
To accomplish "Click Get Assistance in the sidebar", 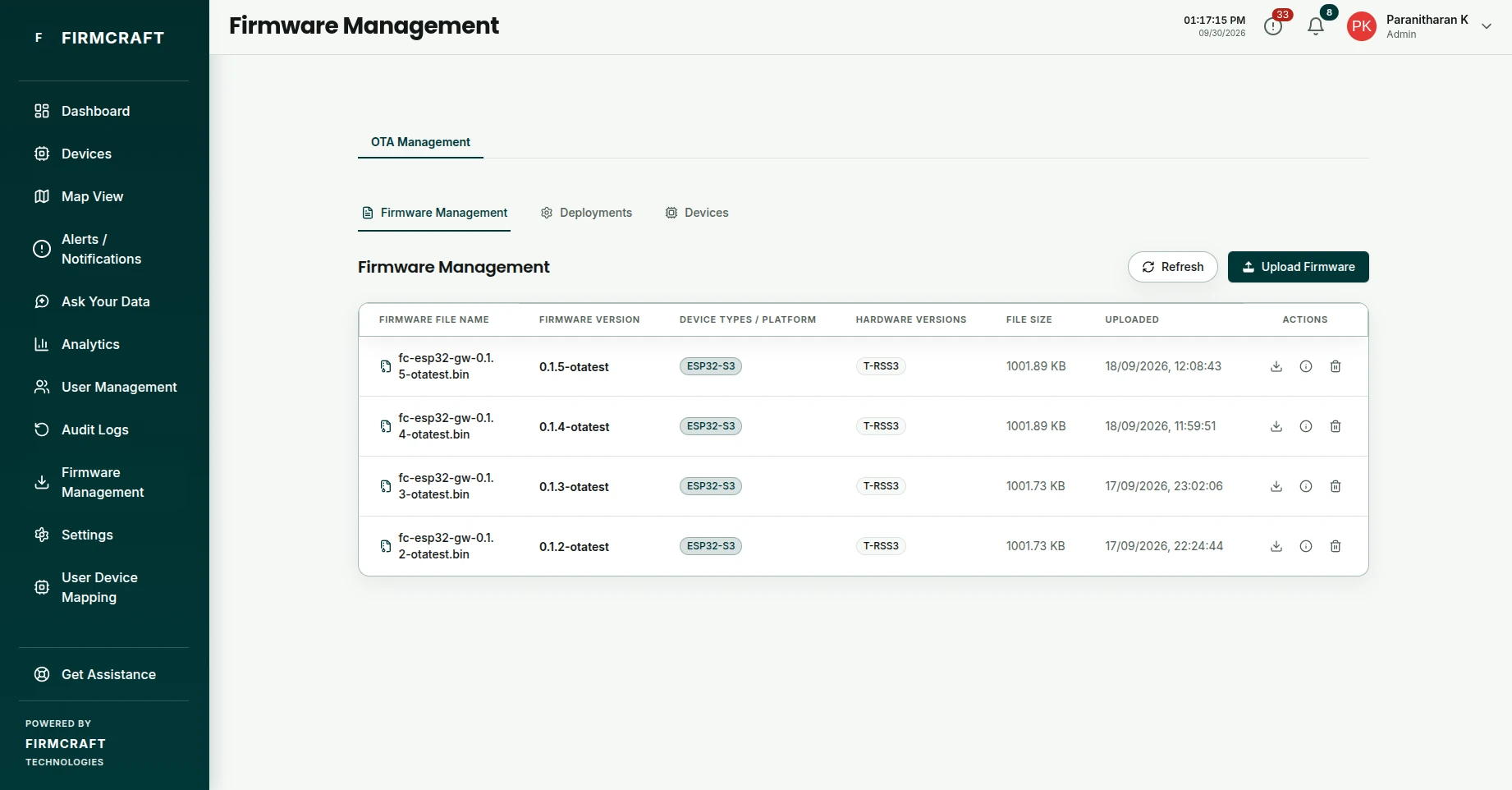I will tap(103, 674).
